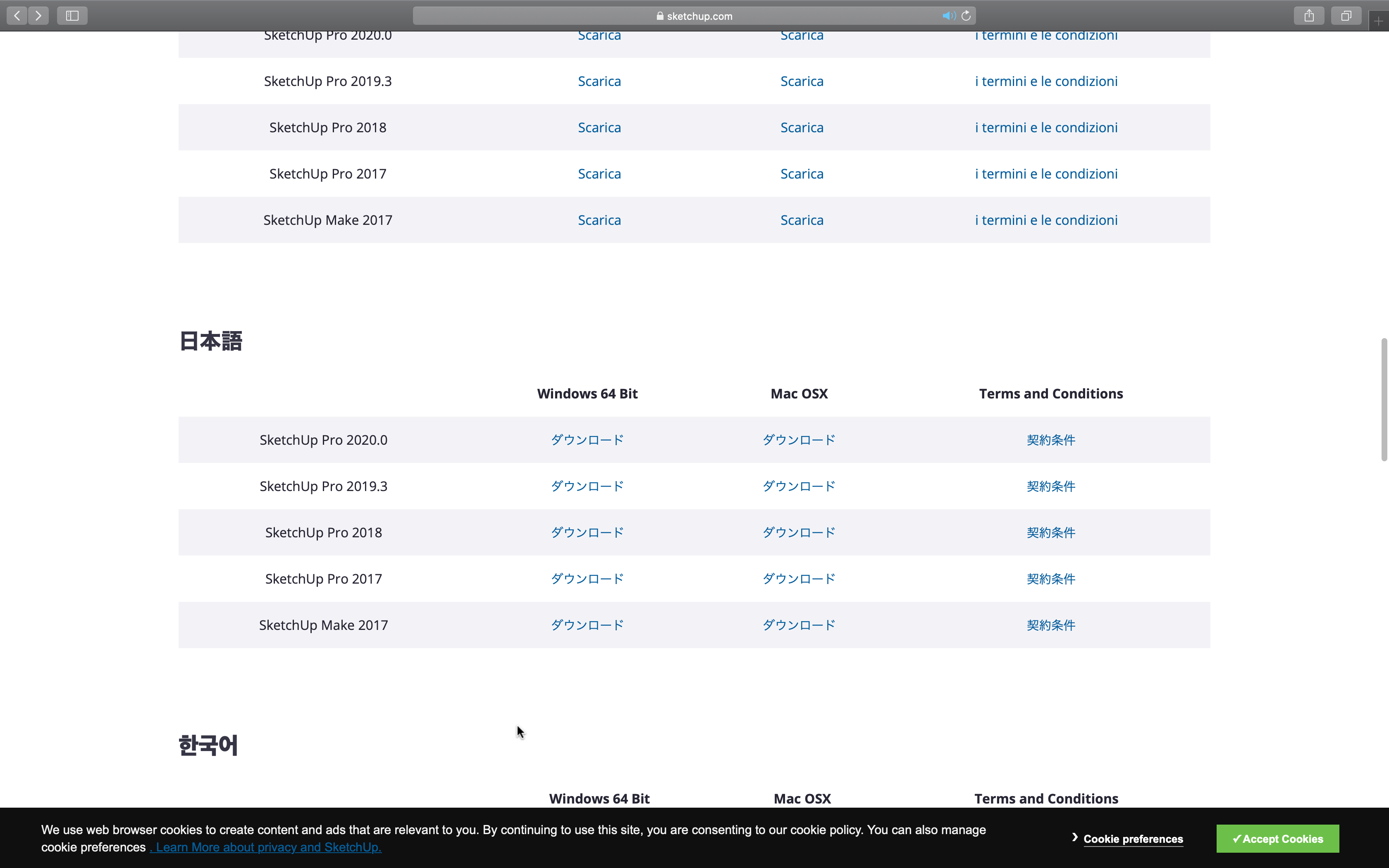Click Korean table's Terms and Conditions header
The image size is (1389, 868).
pos(1046,799)
